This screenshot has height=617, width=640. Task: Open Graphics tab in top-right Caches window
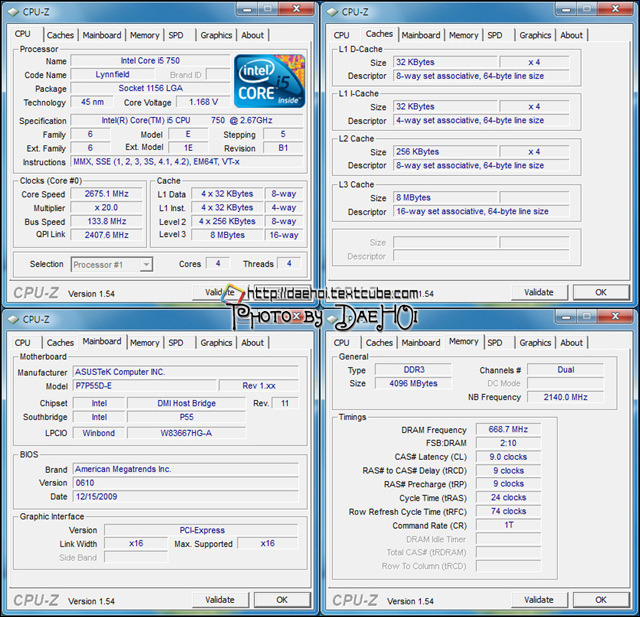tap(535, 35)
